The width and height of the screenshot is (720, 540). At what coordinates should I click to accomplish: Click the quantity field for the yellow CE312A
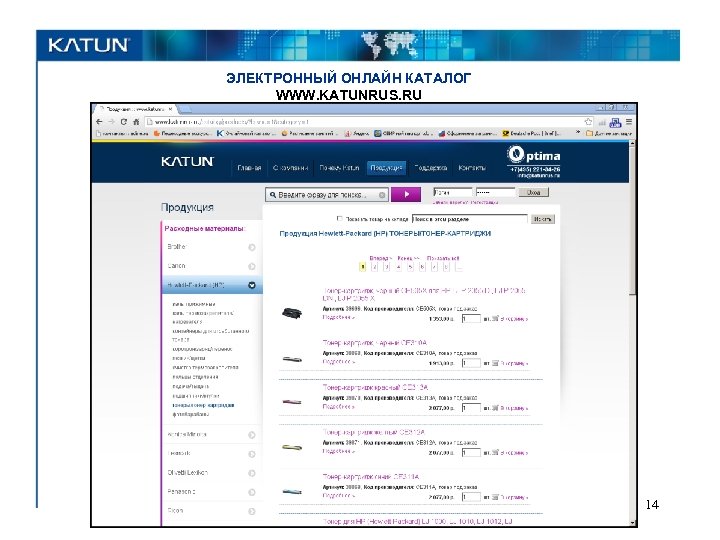(471, 452)
